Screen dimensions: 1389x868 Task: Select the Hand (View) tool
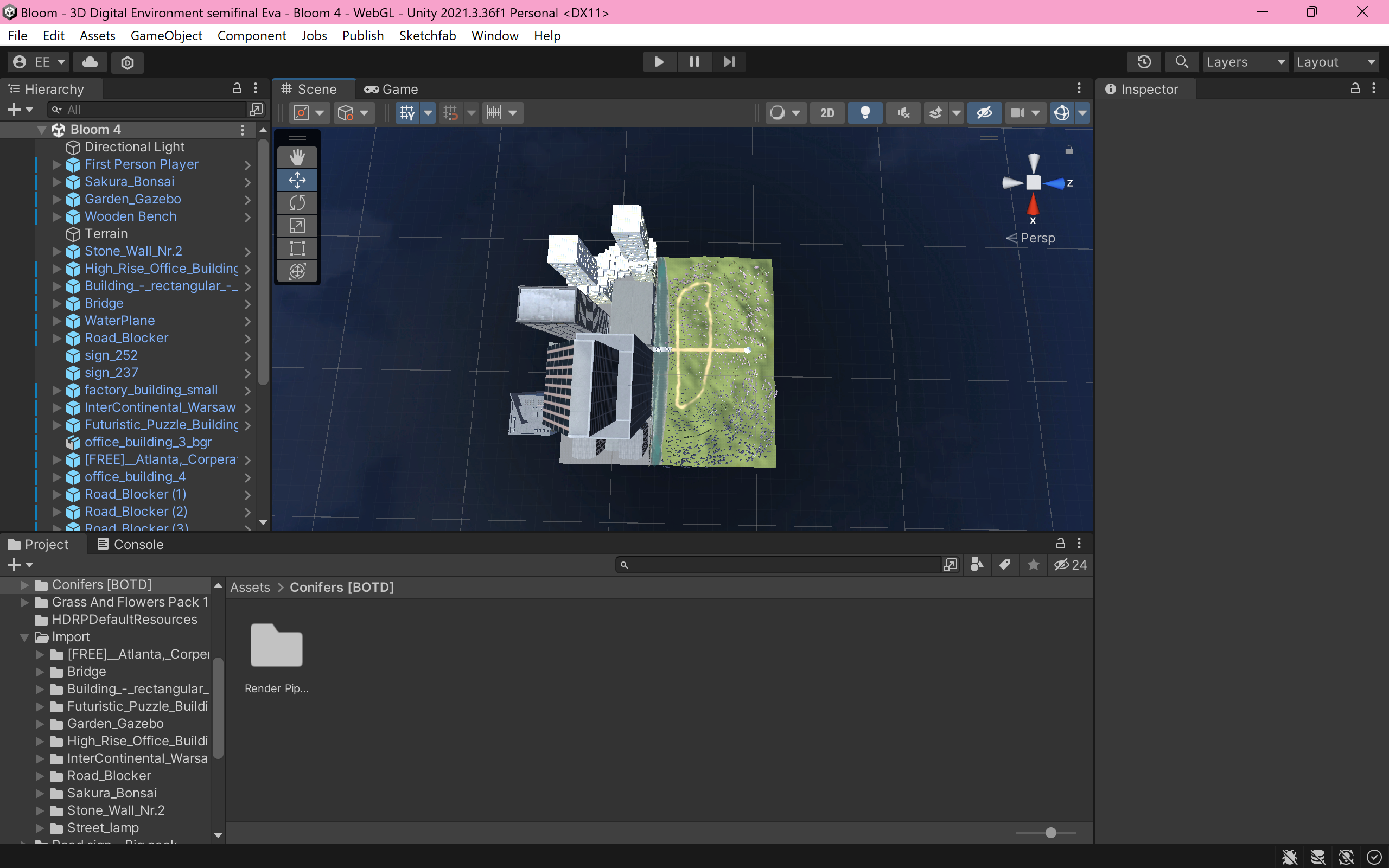click(297, 157)
